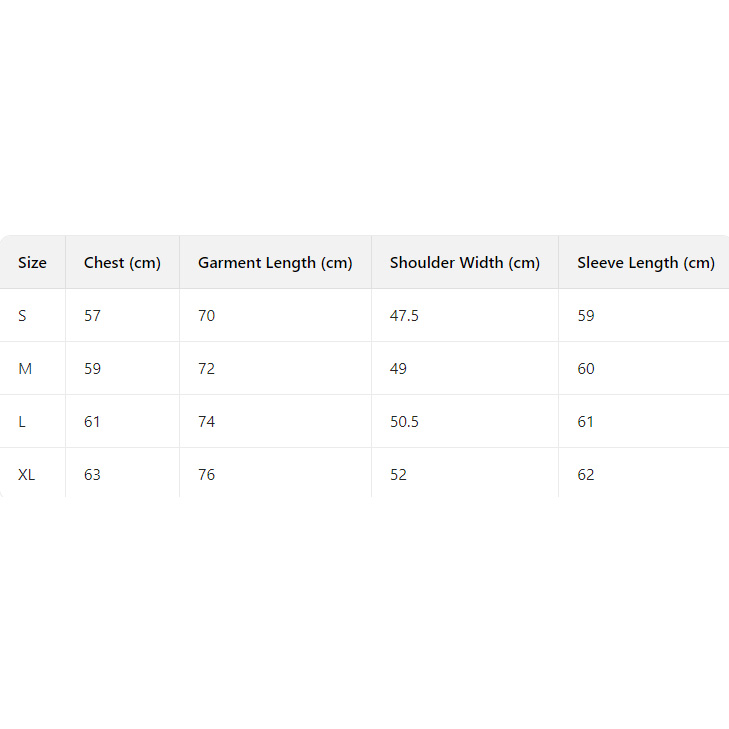Click sleeve length value 59
This screenshot has width=729, height=729.
(x=586, y=316)
